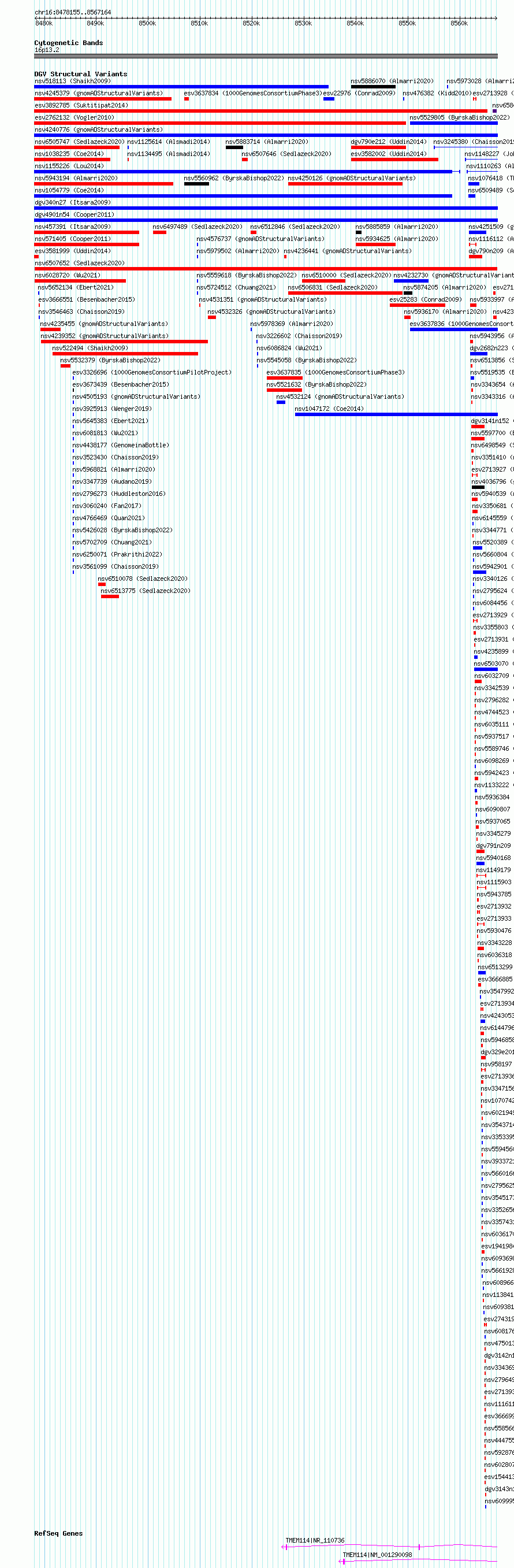514x1568 pixels.
Task: Click black bar under nsv5886070 label
Action: click(373, 87)
